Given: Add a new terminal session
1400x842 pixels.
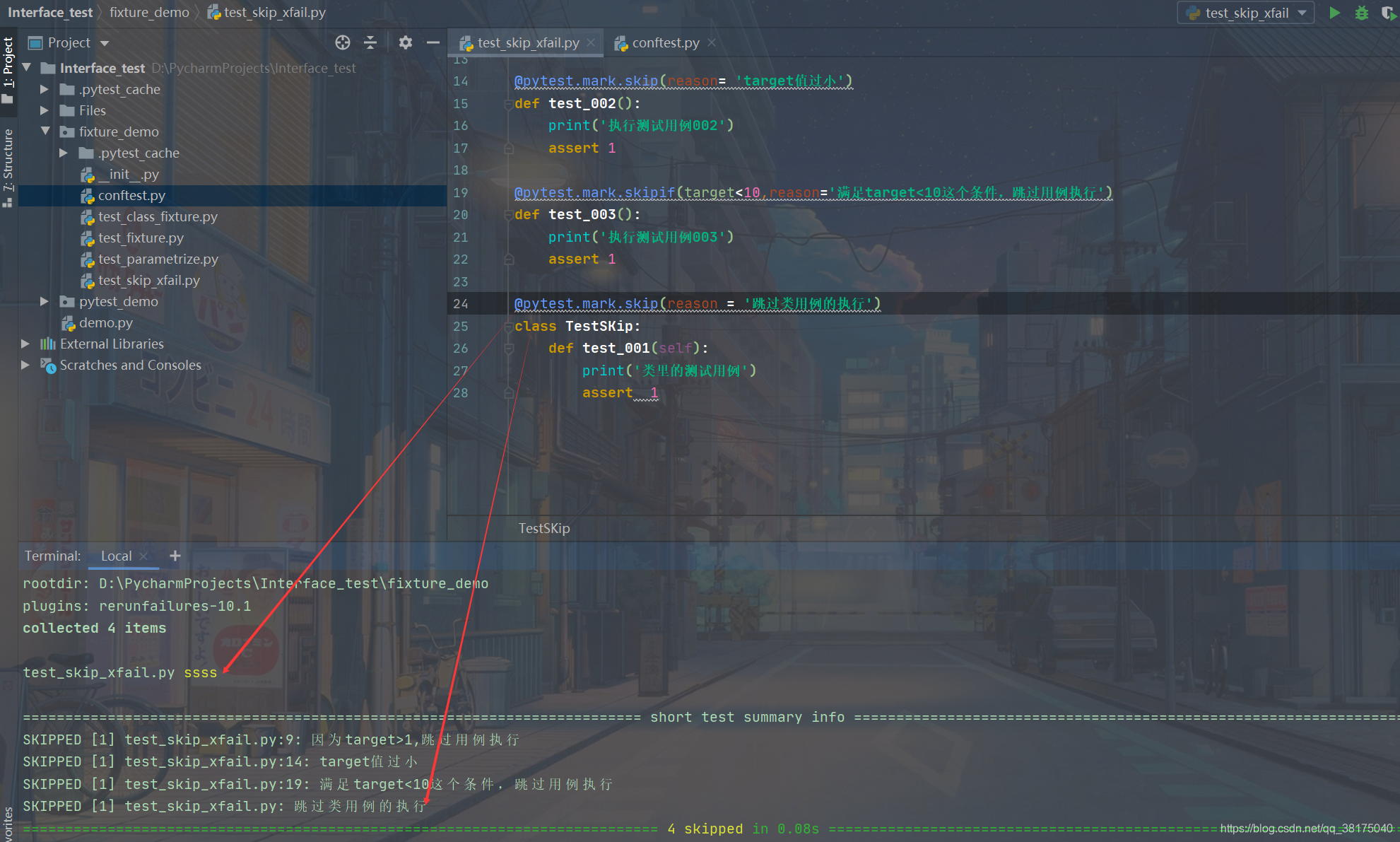Looking at the screenshot, I should pos(175,556).
